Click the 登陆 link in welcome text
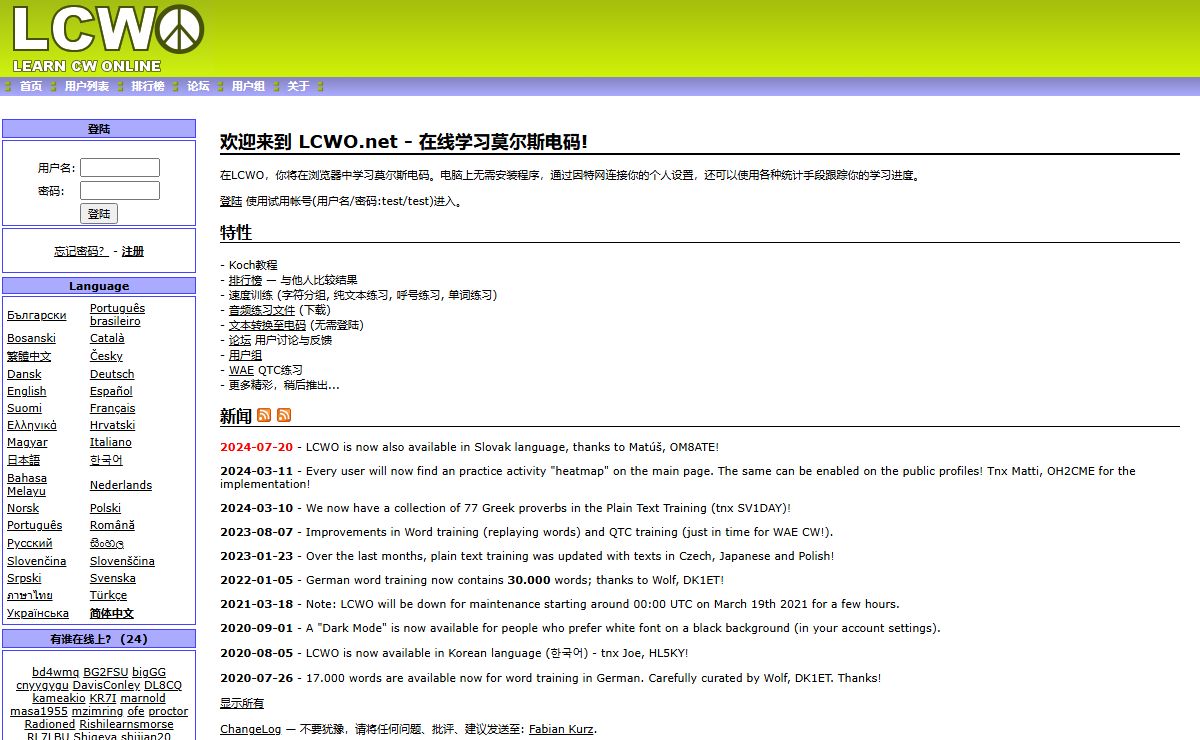 (231, 201)
